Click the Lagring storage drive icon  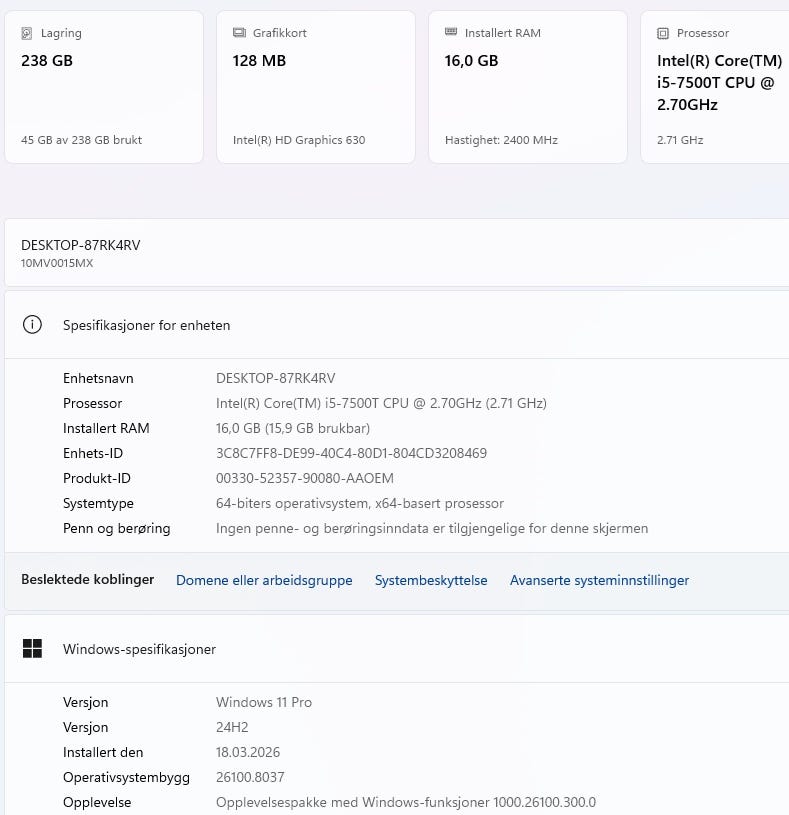[27, 33]
